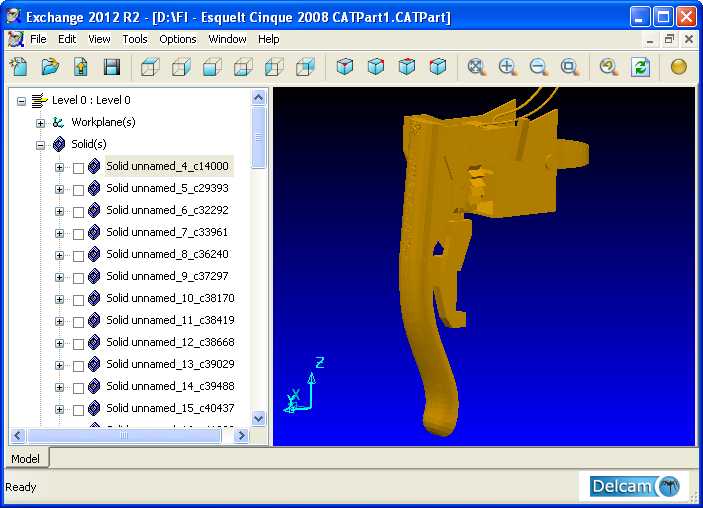703x508 pixels.
Task: Select isometric view with red front corner
Action: pos(344,67)
